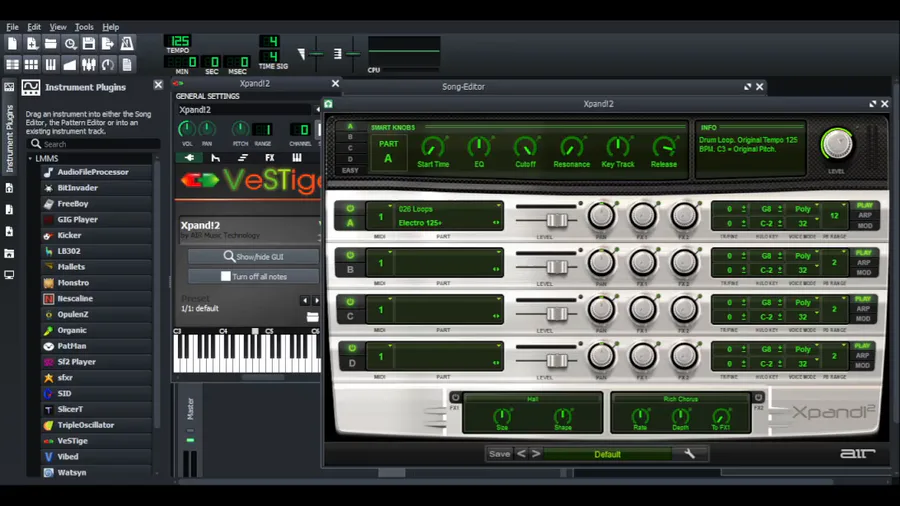Screen dimensions: 900x506
Task: Create a new project with the toolbar icon
Action: (x=13, y=44)
